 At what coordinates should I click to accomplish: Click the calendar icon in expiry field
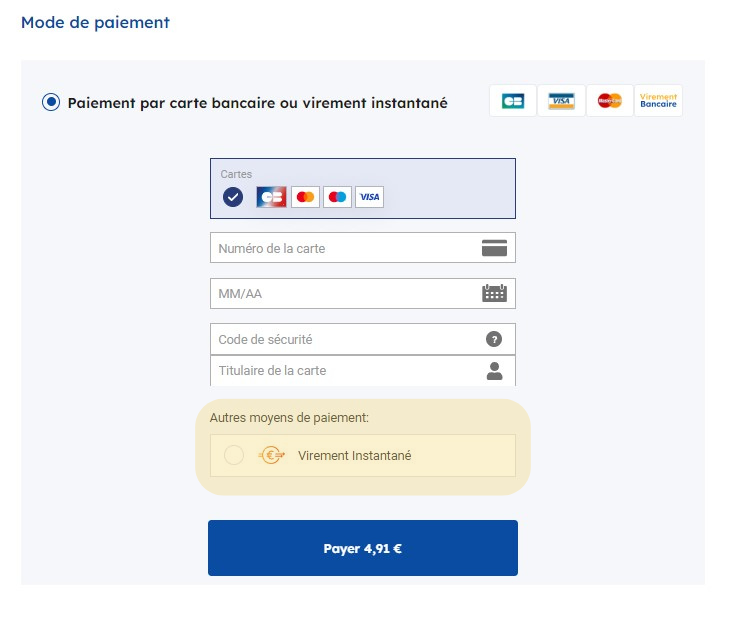point(494,294)
